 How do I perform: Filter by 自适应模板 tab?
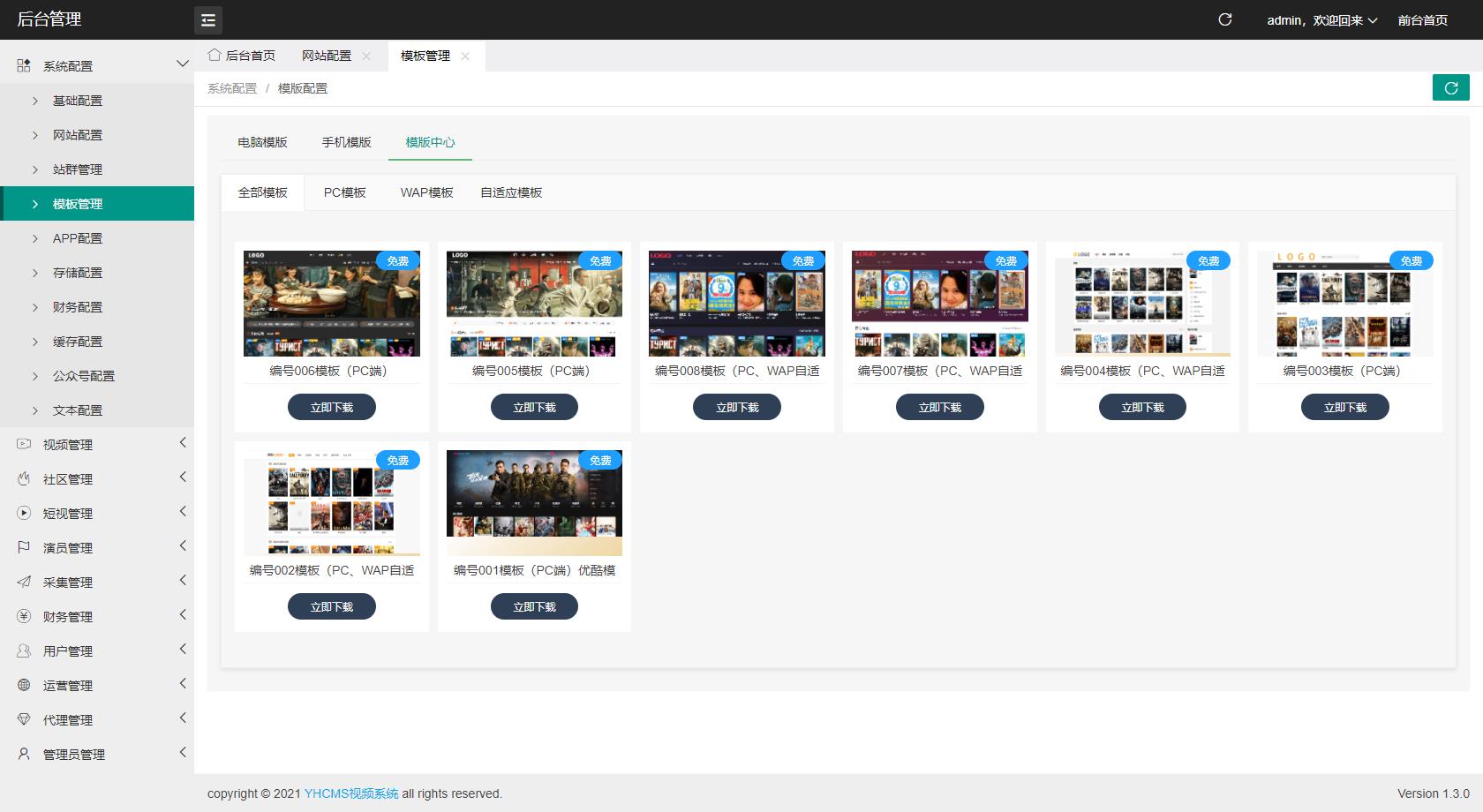tap(511, 192)
